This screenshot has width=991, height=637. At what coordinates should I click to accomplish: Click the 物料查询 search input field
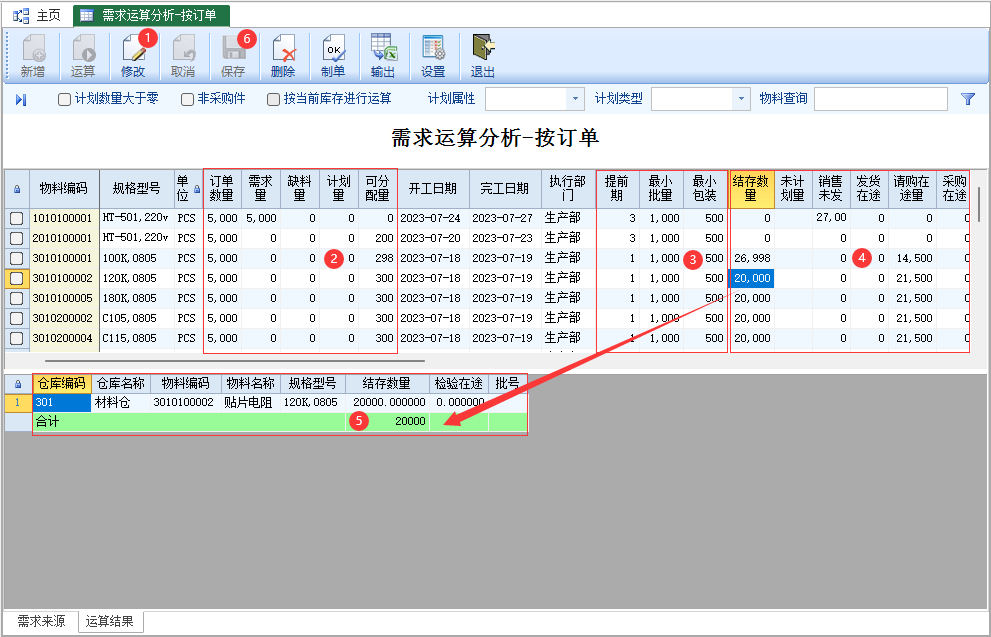(x=880, y=99)
